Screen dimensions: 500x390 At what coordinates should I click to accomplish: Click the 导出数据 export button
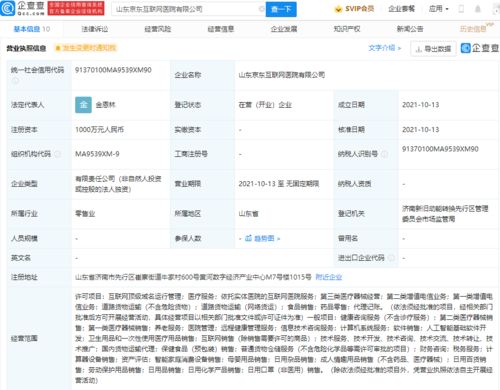[x=433, y=49]
